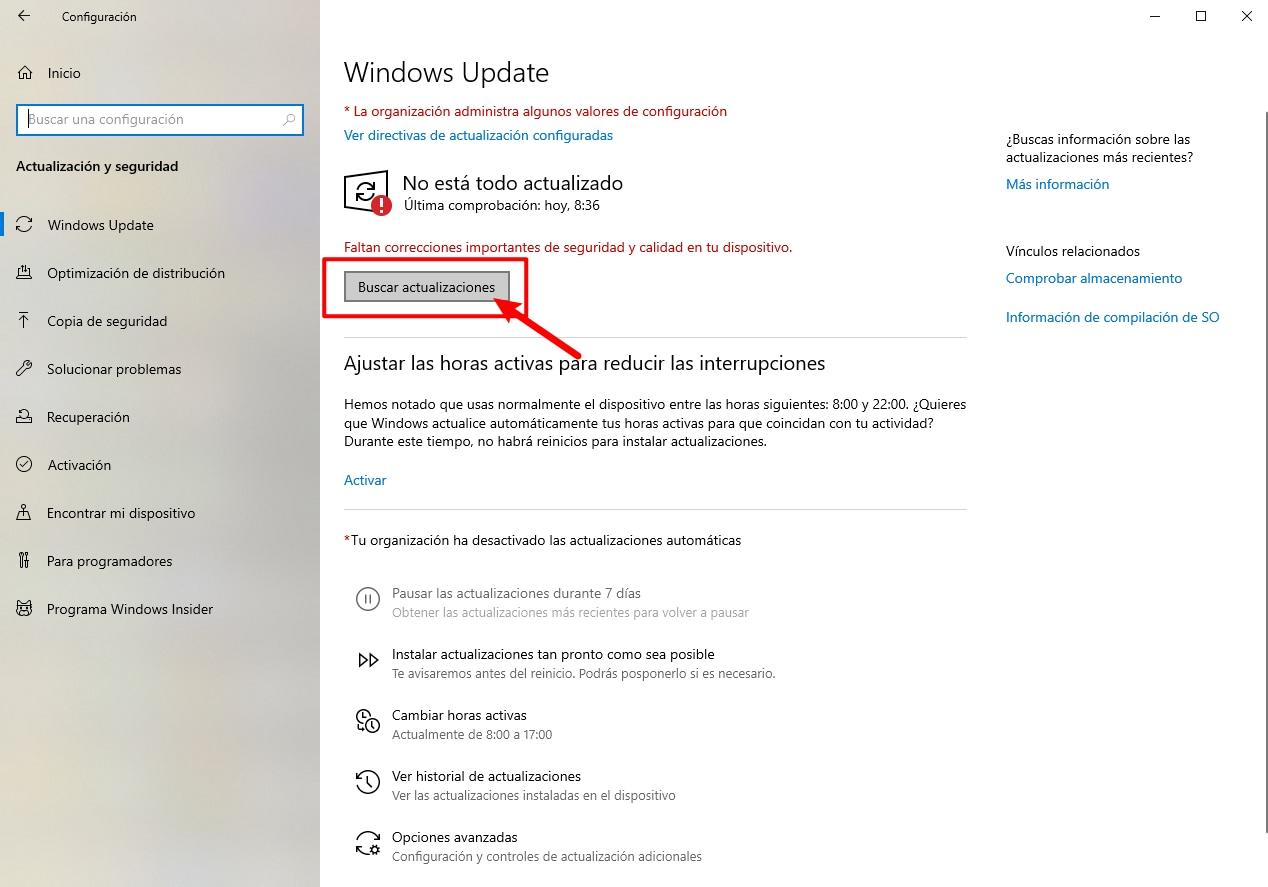
Task: Open Optimización de distribución icon
Action: 25,273
